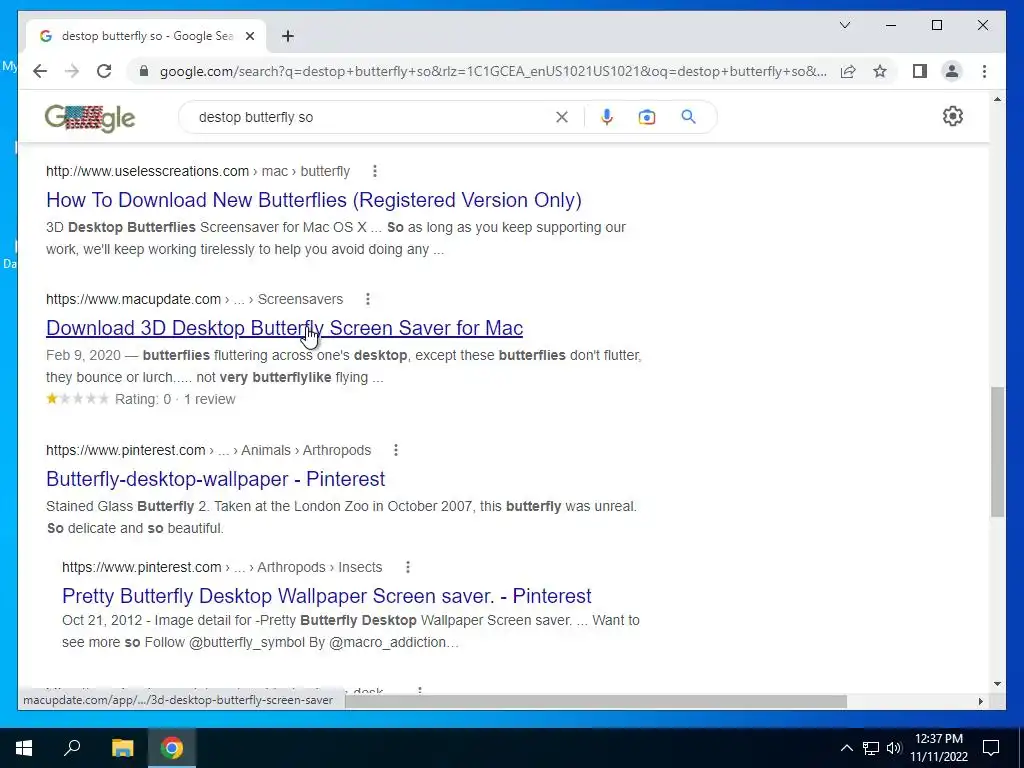
Task: Open the Chrome profile menu
Action: click(x=952, y=71)
